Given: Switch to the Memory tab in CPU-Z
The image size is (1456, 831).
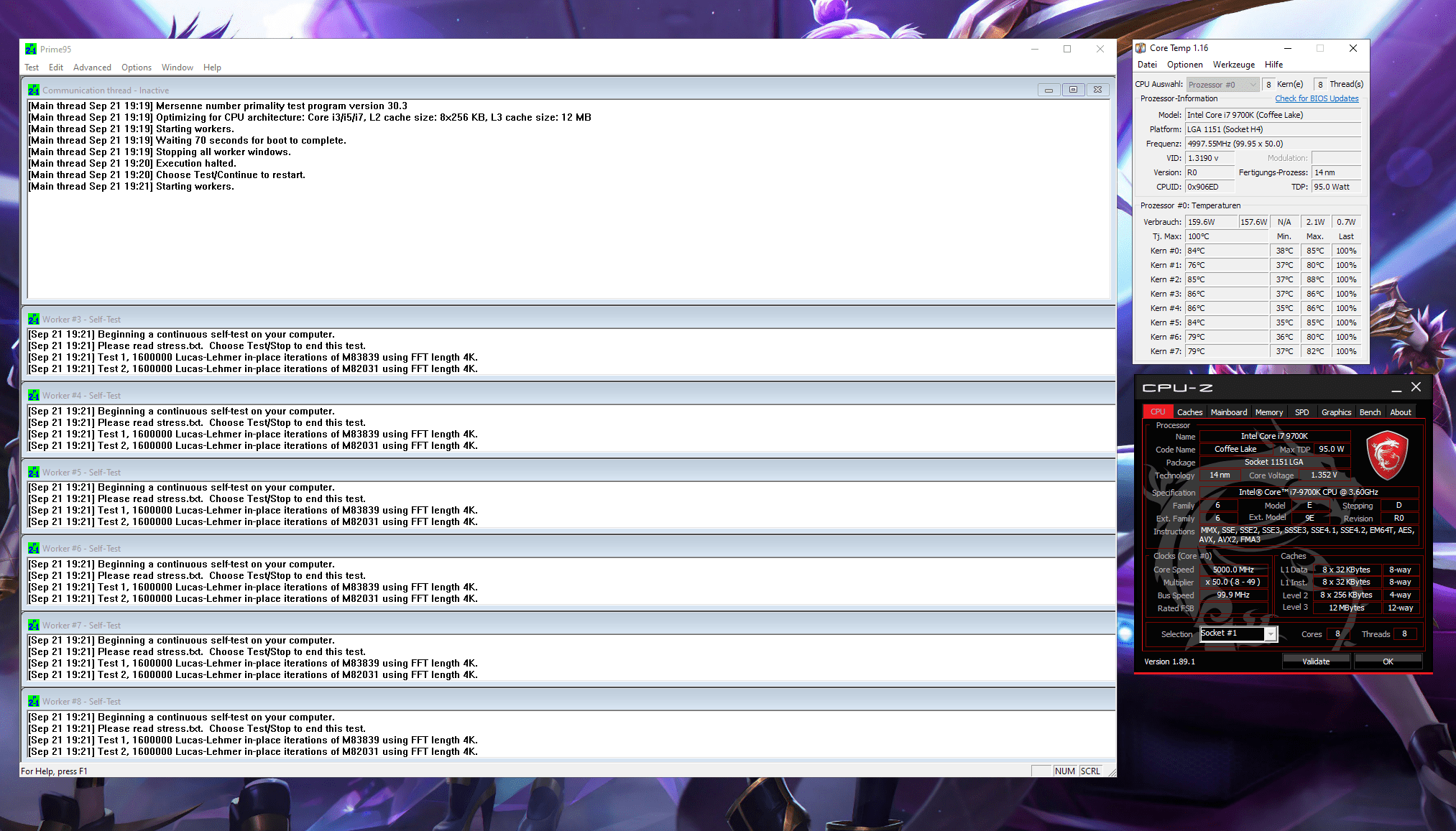Looking at the screenshot, I should pyautogui.click(x=1268, y=412).
